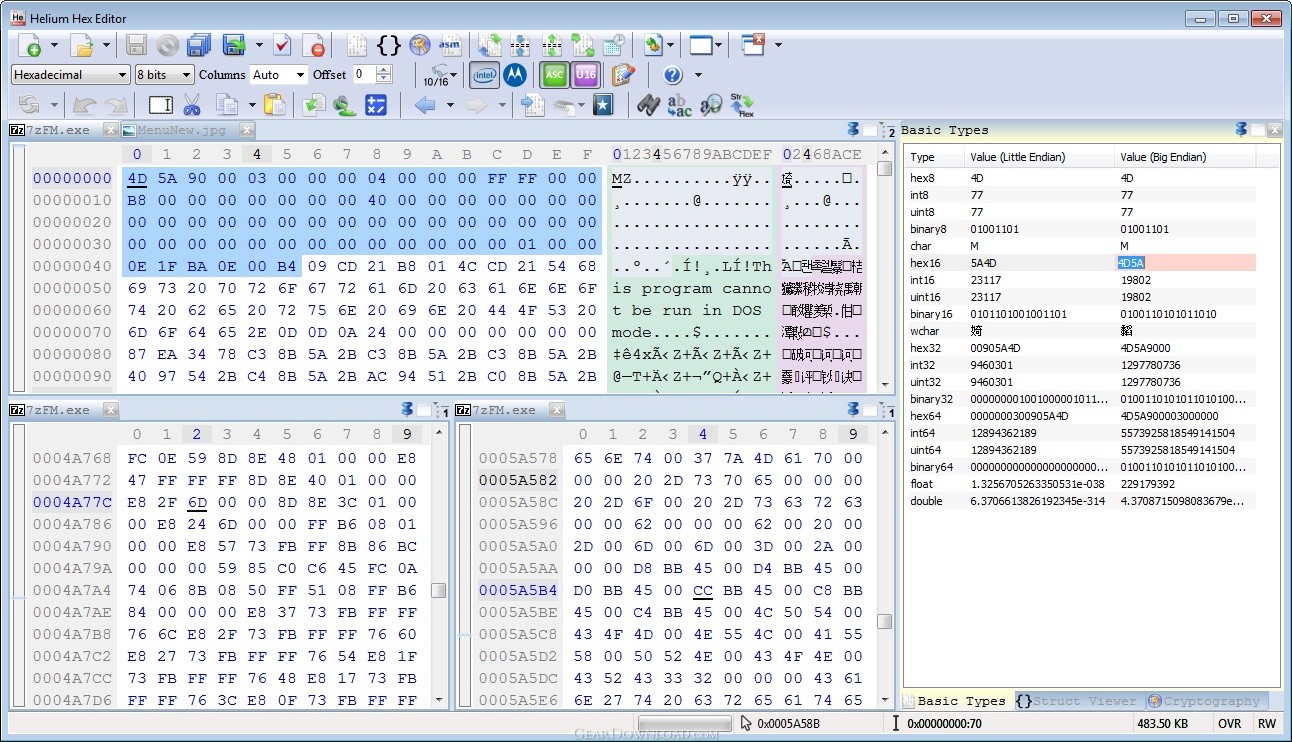Open the asm disassembler icon
The width and height of the screenshot is (1292, 742).
pos(450,45)
